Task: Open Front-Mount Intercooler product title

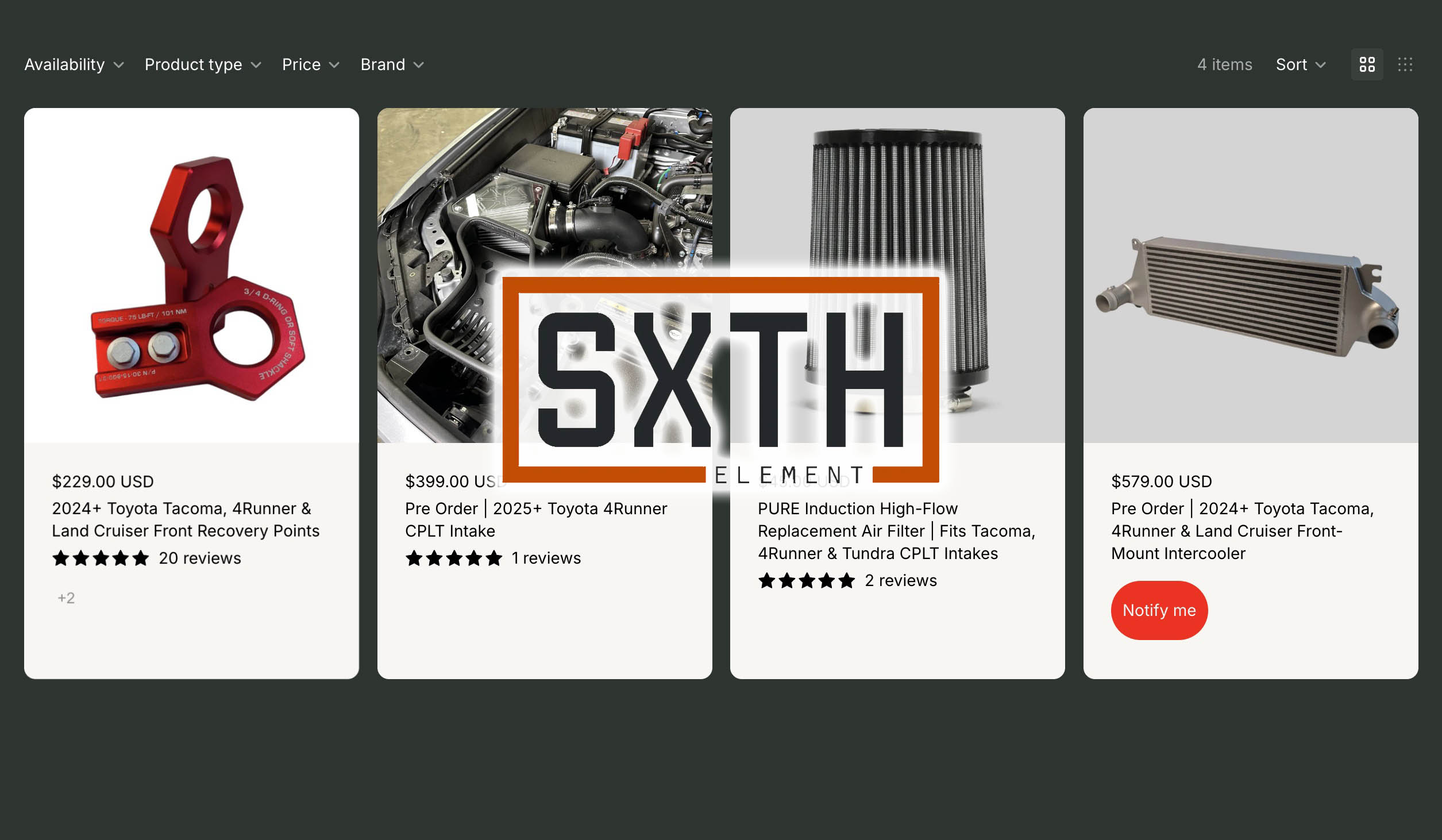Action: (1241, 531)
